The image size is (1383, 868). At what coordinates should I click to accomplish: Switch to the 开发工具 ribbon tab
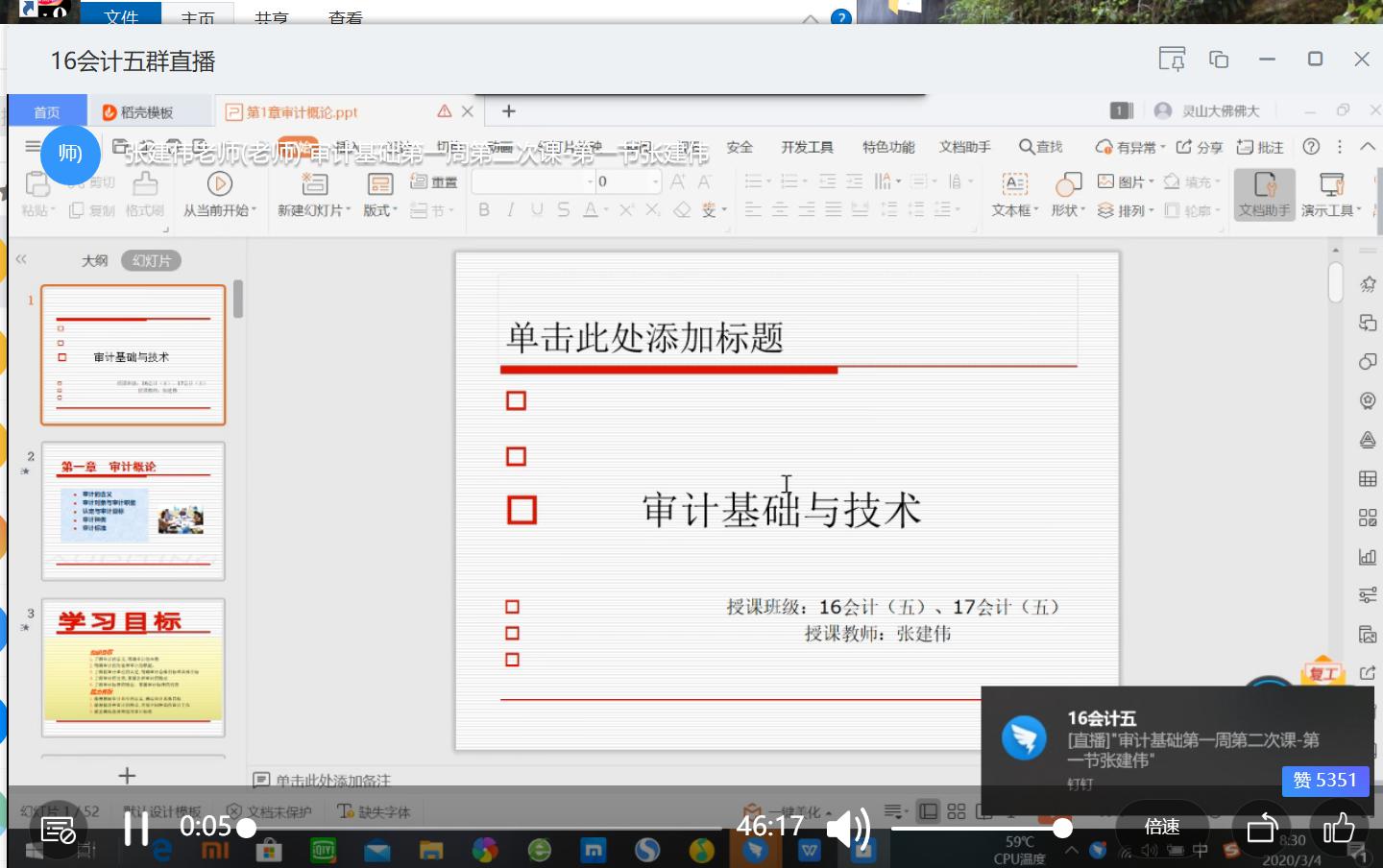[x=810, y=146]
